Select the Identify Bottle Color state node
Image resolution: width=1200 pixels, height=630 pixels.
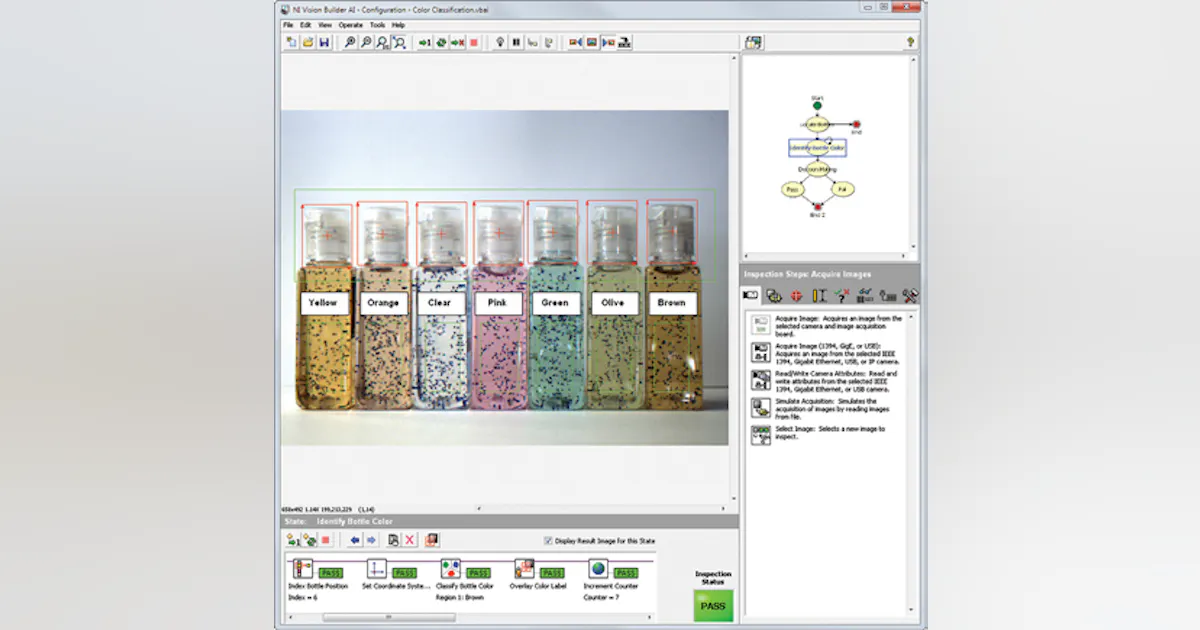(x=817, y=147)
